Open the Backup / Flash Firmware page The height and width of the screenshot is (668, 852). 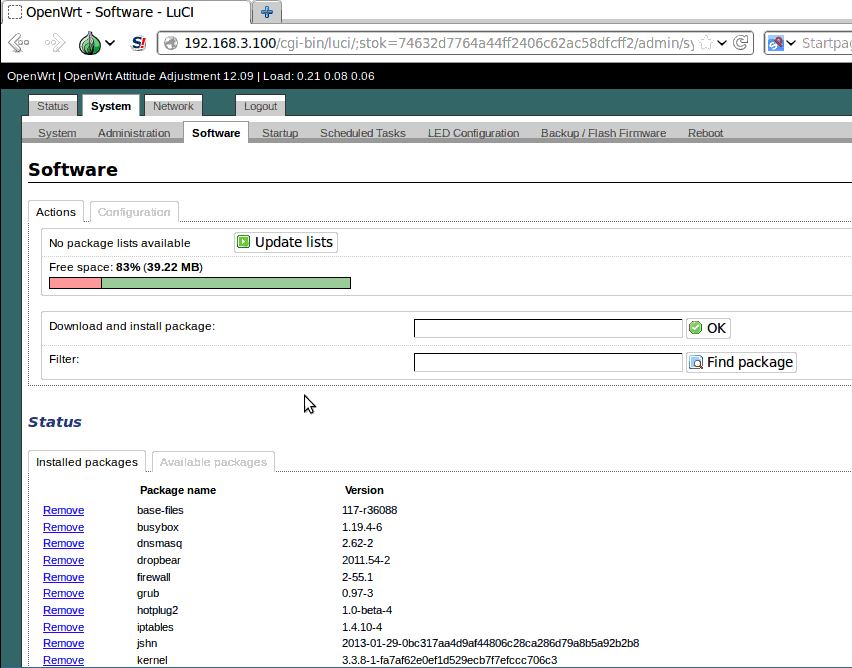(603, 132)
